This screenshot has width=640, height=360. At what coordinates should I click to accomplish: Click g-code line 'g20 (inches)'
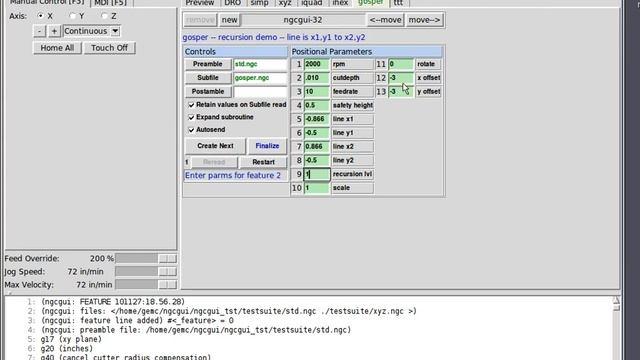67,349
